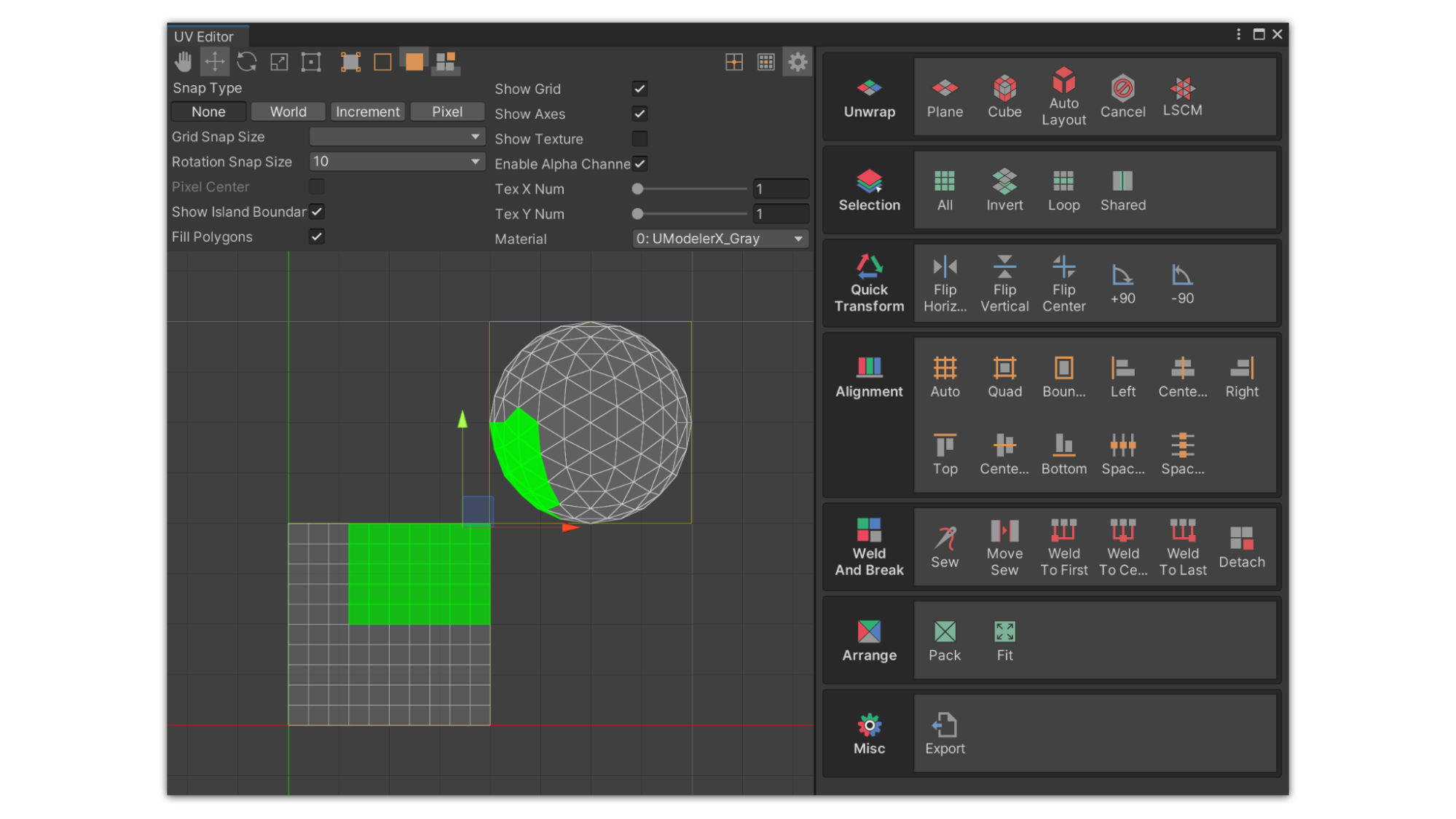Uncheck the Fill Polygons checkbox
The height and width of the screenshot is (819, 1456).
click(317, 237)
